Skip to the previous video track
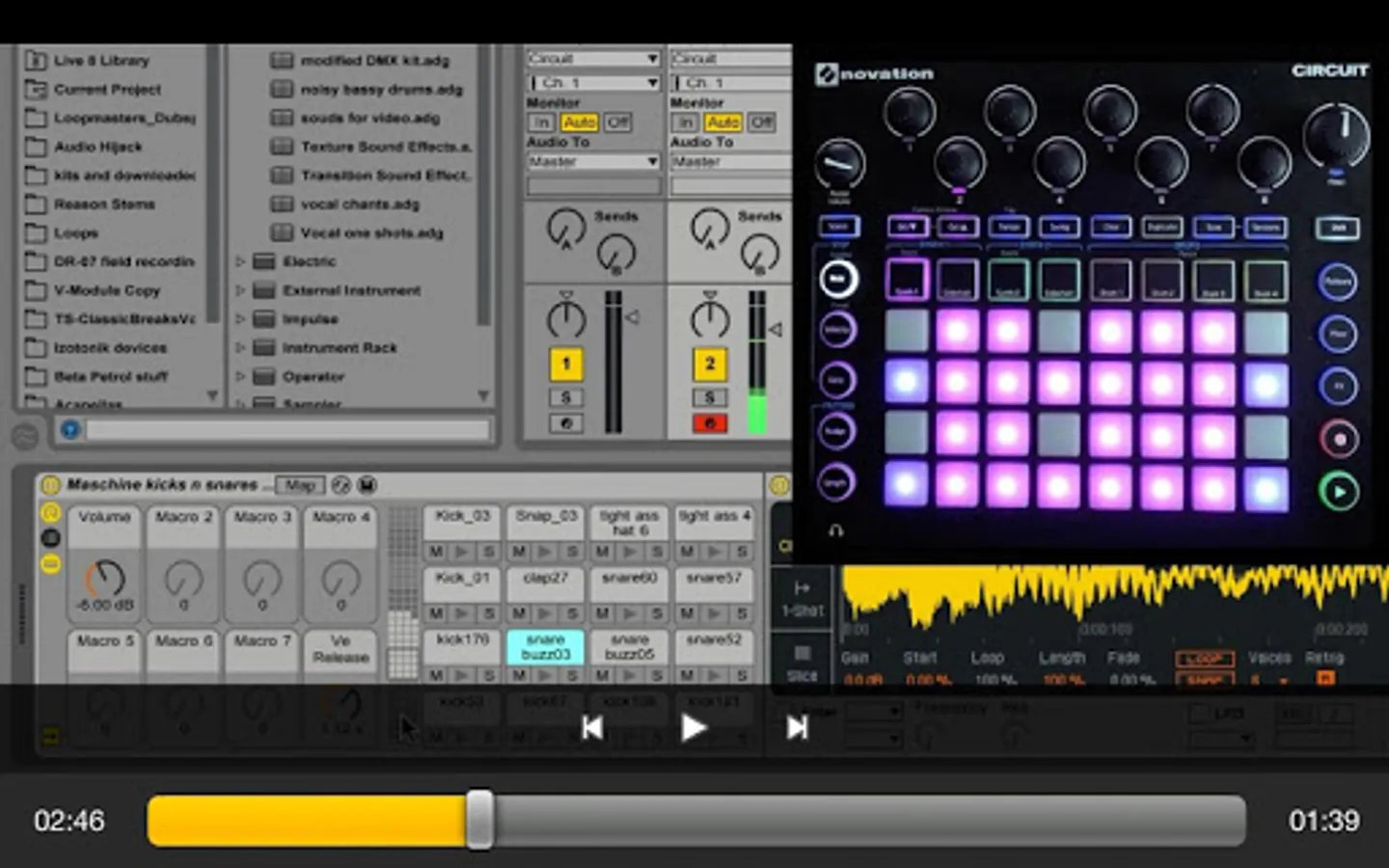The width and height of the screenshot is (1389, 868). (x=592, y=728)
